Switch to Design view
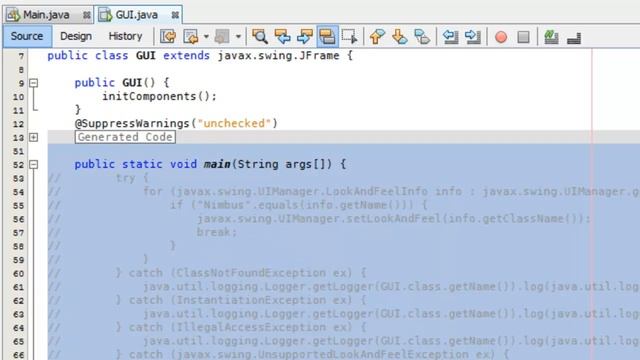The height and width of the screenshot is (360, 640). point(76,36)
